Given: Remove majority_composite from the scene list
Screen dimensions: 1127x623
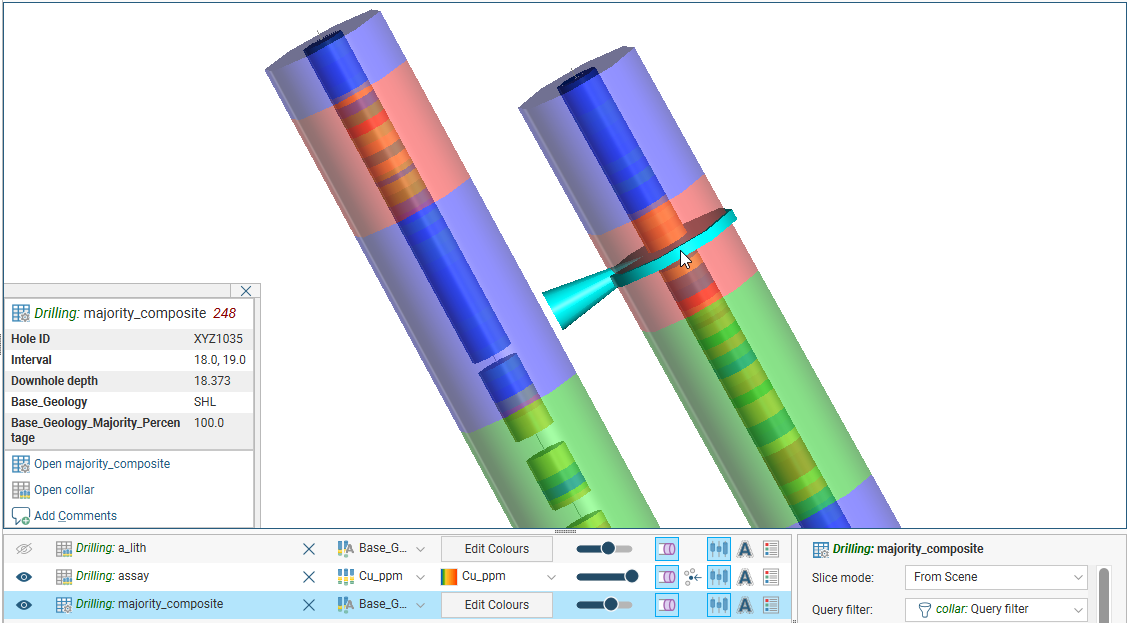Looking at the screenshot, I should click(309, 605).
